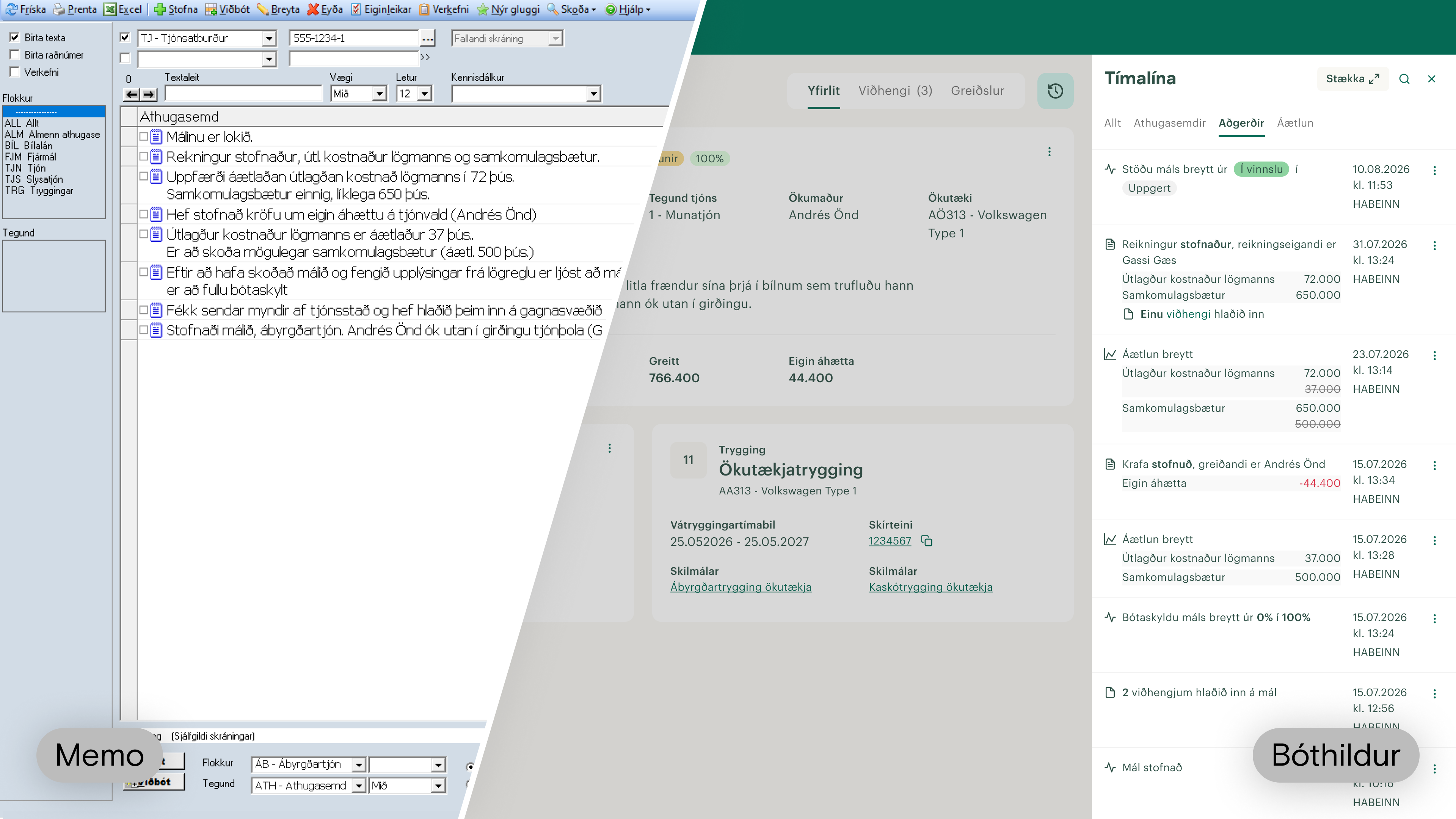This screenshot has width=1456, height=819.
Task: Open the ATH - Athugasemd Tegund dropdown
Action: pyautogui.click(x=358, y=786)
